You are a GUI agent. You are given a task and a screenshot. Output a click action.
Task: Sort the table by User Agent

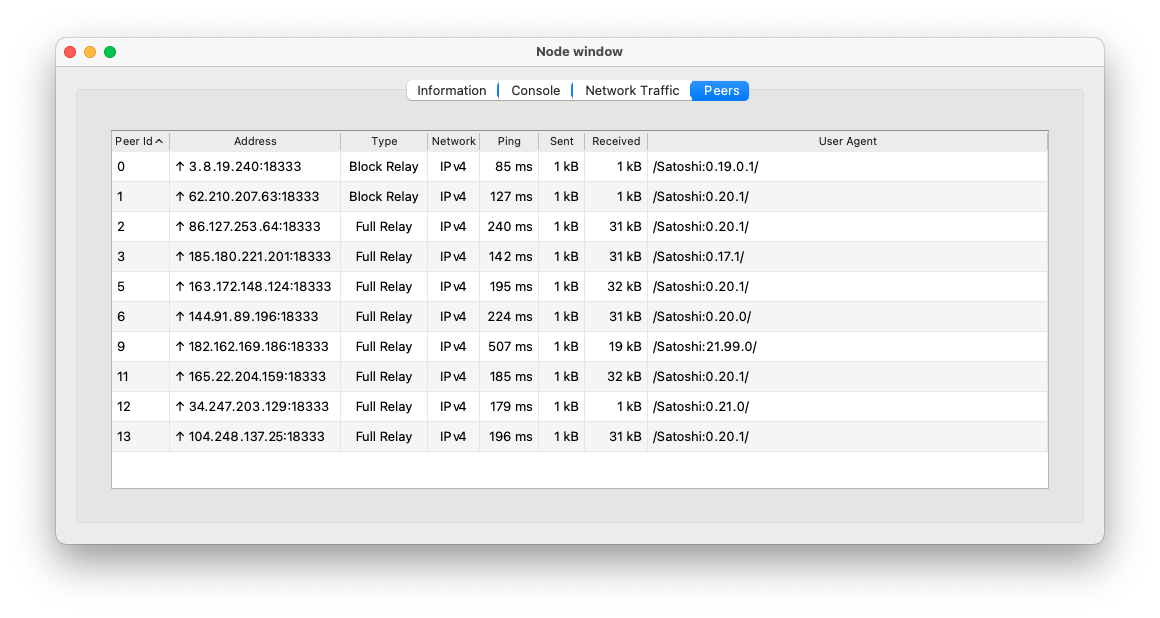coord(847,141)
